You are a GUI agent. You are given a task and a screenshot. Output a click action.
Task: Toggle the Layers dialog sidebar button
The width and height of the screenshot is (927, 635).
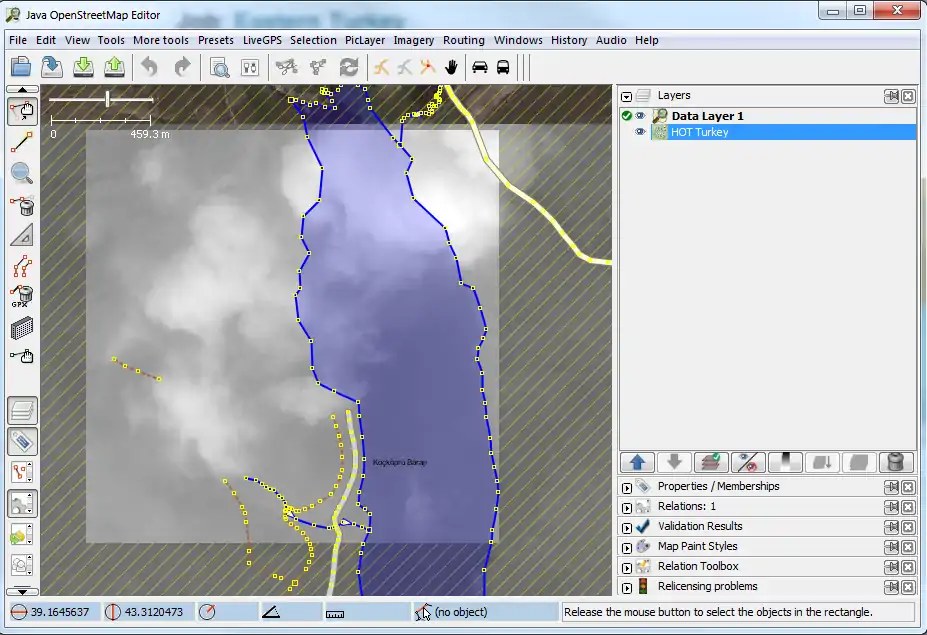[22, 410]
